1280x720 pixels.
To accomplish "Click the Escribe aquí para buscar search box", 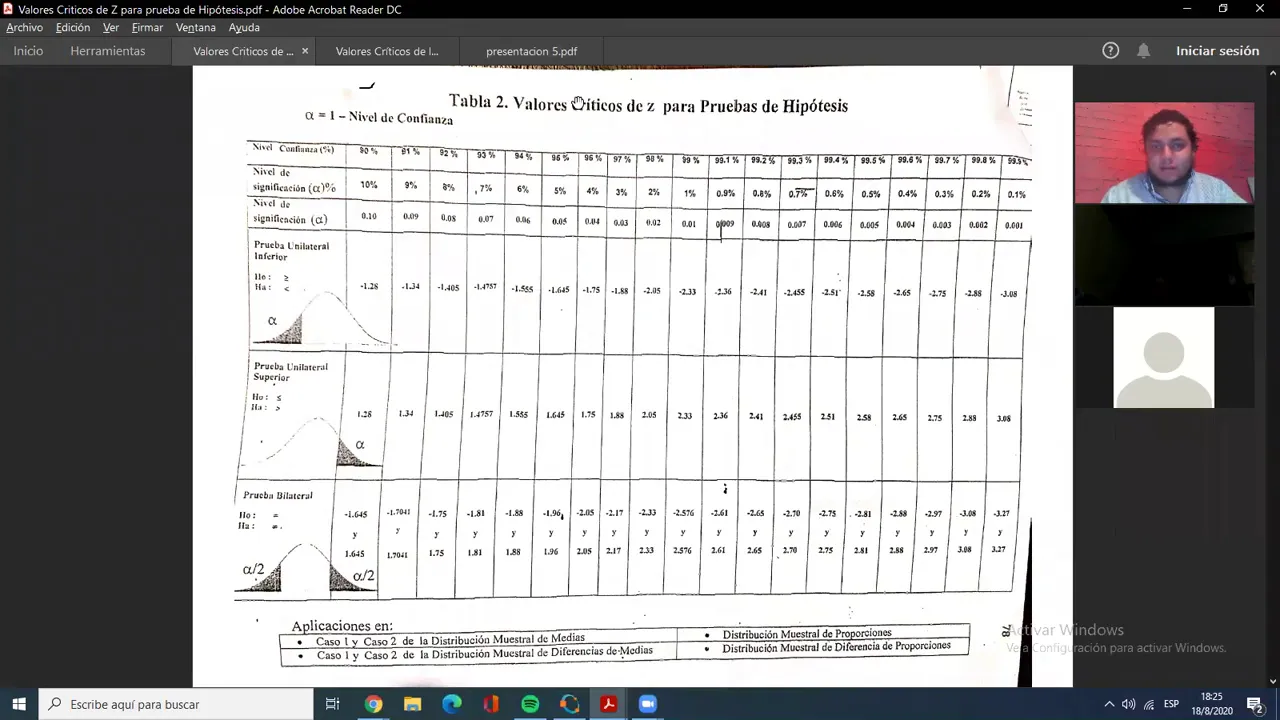I will pyautogui.click(x=175, y=704).
